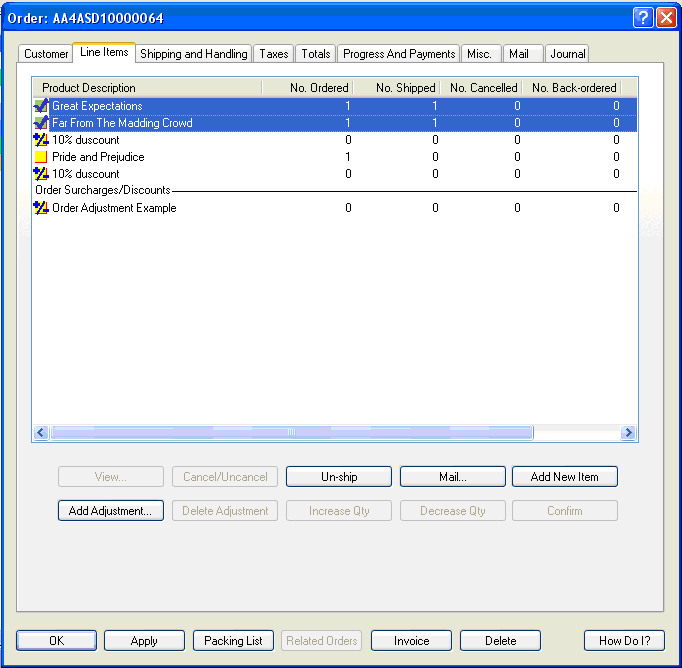This screenshot has height=668, width=682.
Task: Click the Great Expectations shipped checkmark icon
Action: pos(41,106)
